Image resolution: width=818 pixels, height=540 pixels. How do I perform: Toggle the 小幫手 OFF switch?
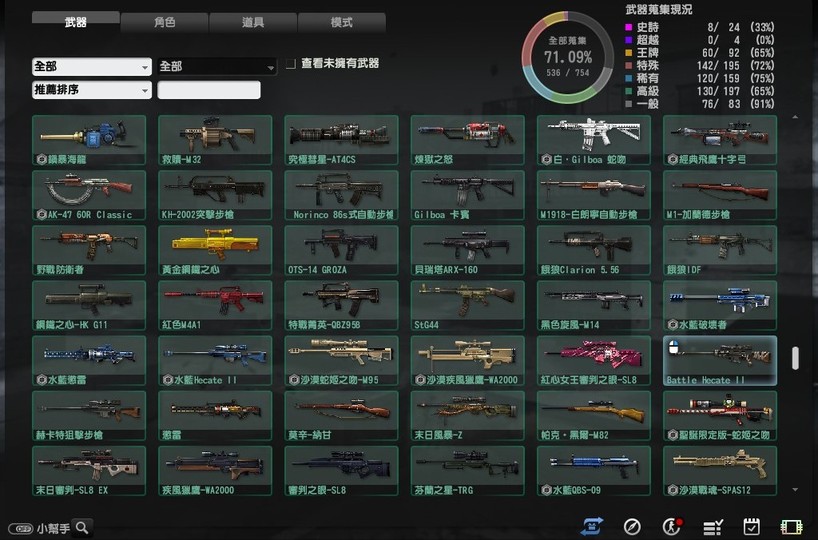[x=20, y=528]
